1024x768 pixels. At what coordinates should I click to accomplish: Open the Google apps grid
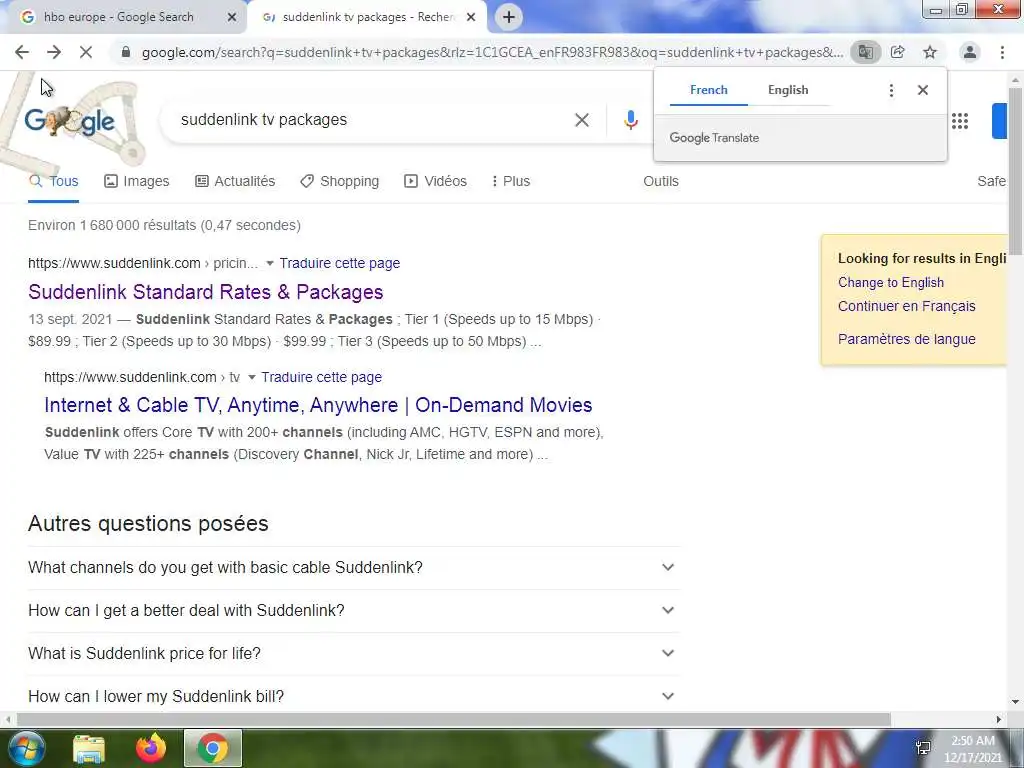tap(960, 121)
